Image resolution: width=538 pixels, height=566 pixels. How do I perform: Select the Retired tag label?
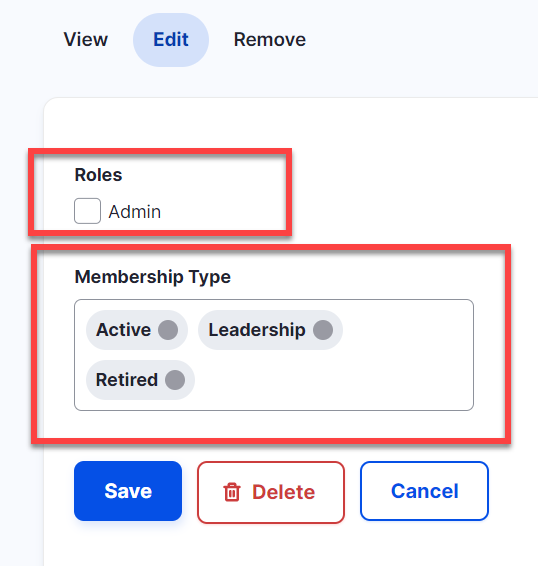[x=127, y=380]
